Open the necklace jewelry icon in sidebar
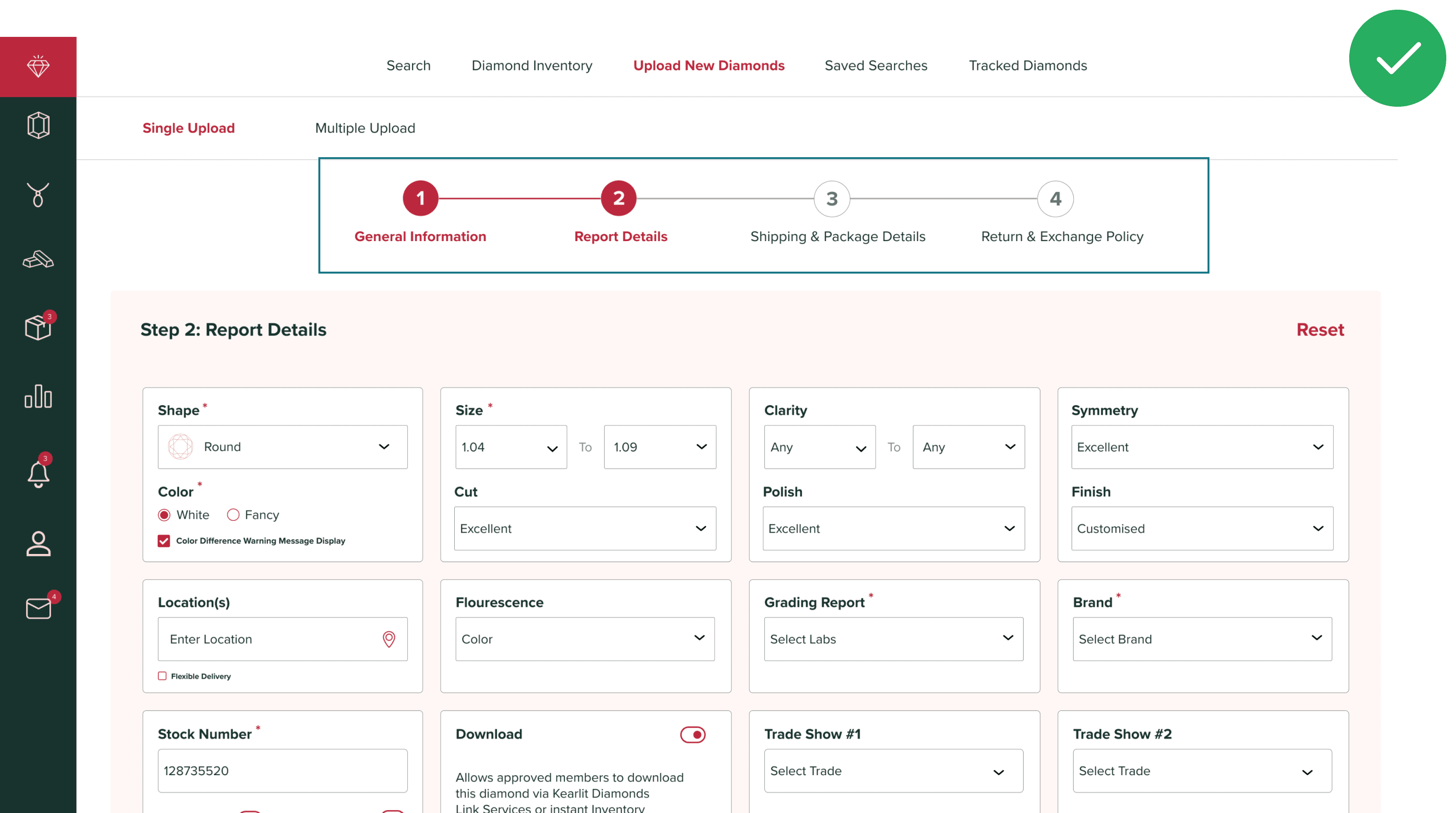This screenshot has width=1456, height=813. pyautogui.click(x=38, y=195)
